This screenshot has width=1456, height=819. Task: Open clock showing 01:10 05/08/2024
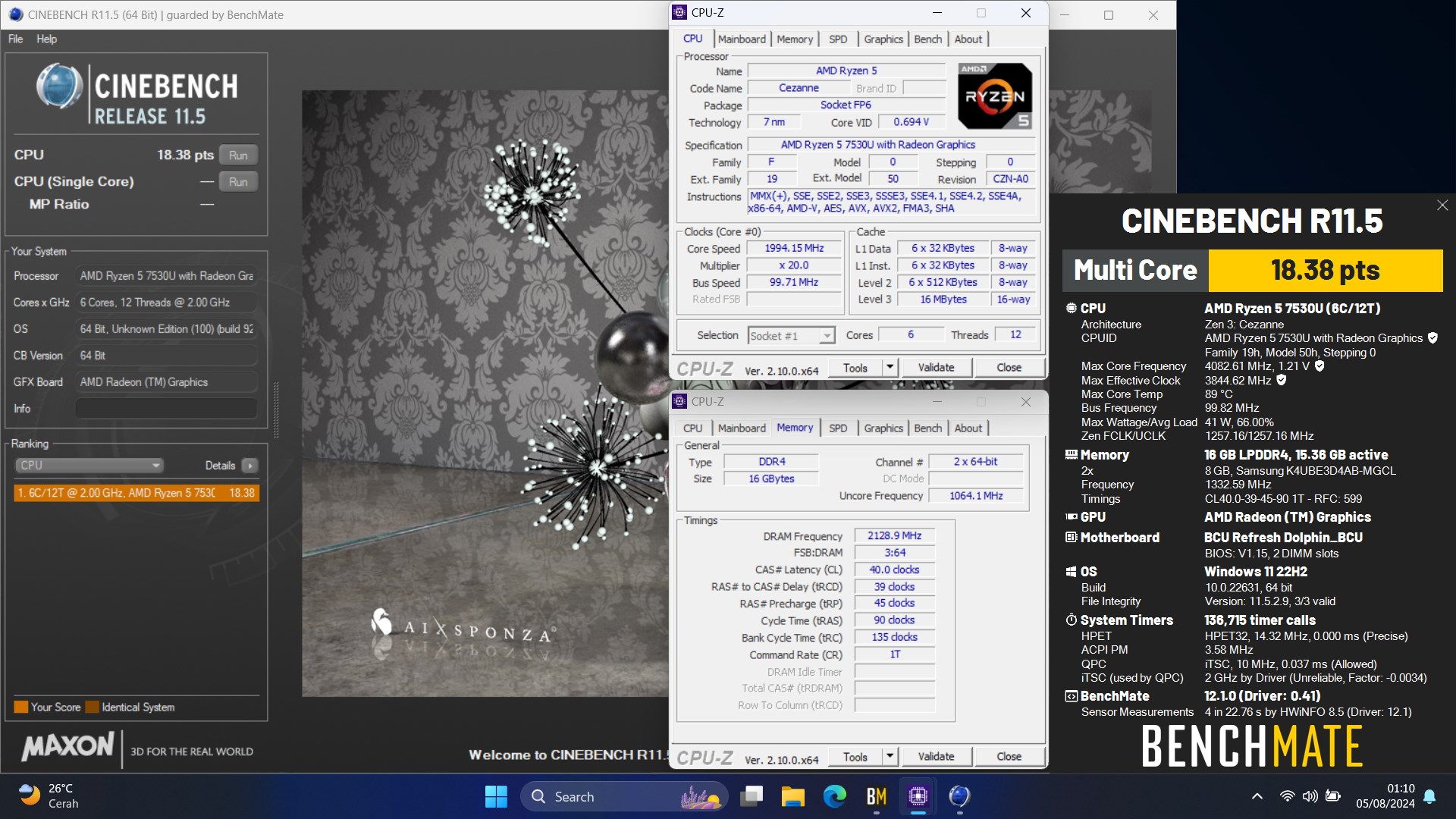(1385, 796)
